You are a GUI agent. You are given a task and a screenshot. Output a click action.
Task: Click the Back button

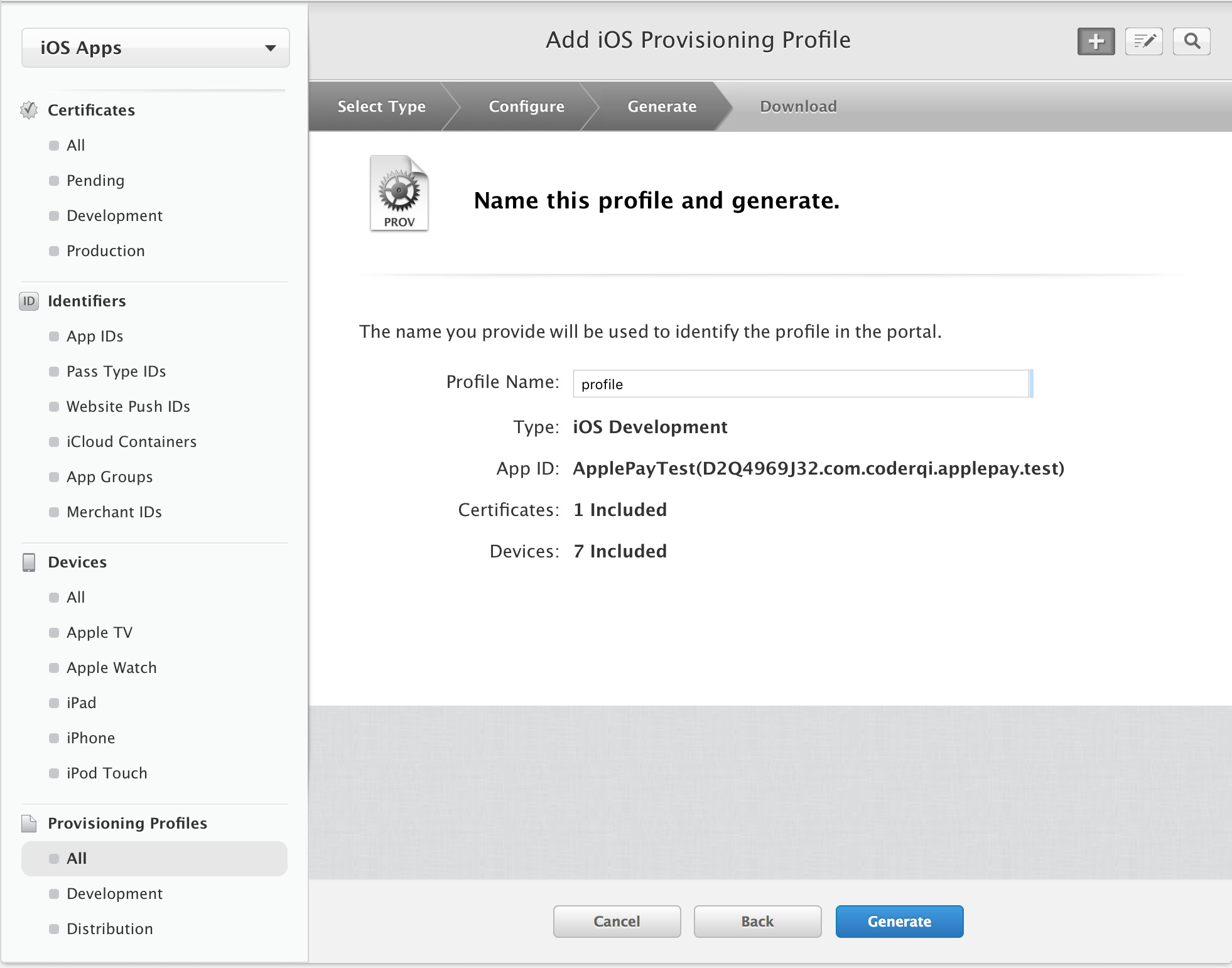[x=757, y=921]
